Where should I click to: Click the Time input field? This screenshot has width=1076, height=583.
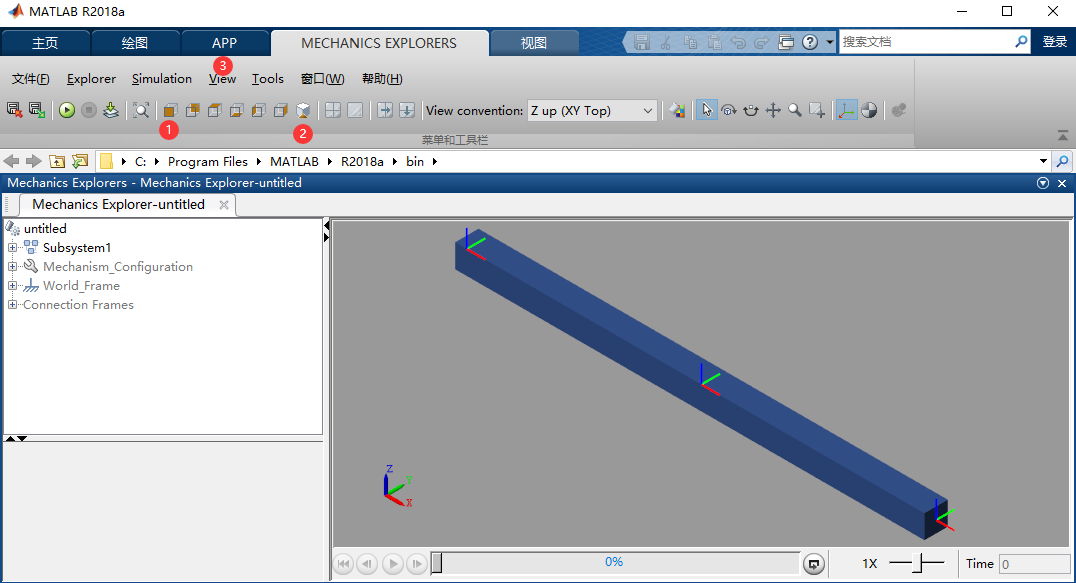[x=1034, y=564]
